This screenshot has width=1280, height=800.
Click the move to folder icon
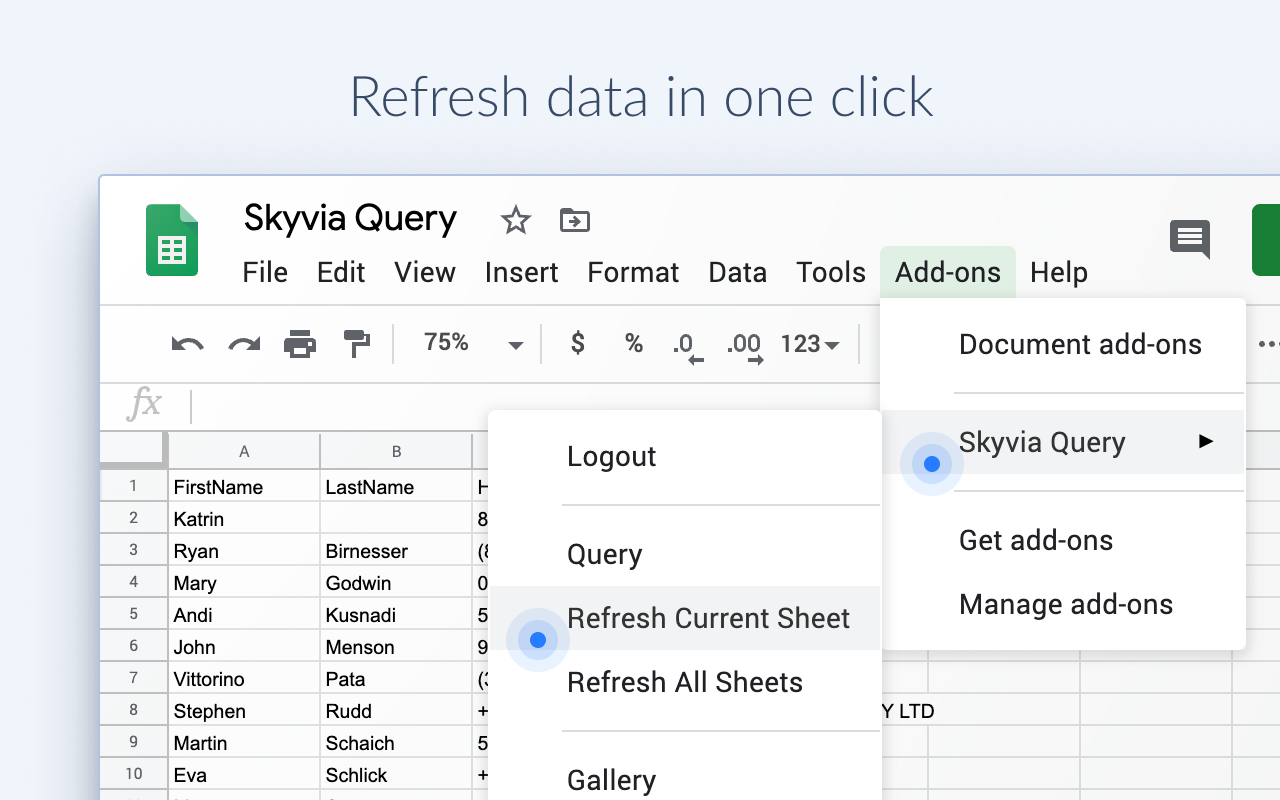click(574, 220)
